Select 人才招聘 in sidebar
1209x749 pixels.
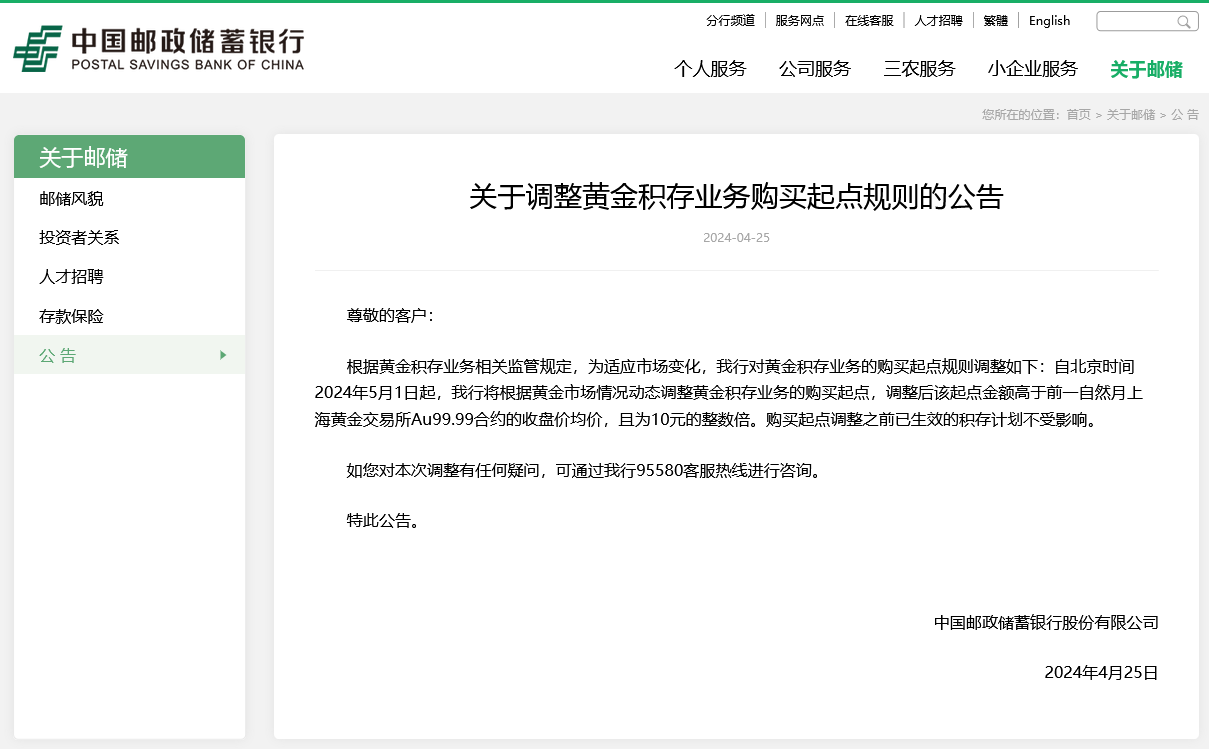click(129, 277)
